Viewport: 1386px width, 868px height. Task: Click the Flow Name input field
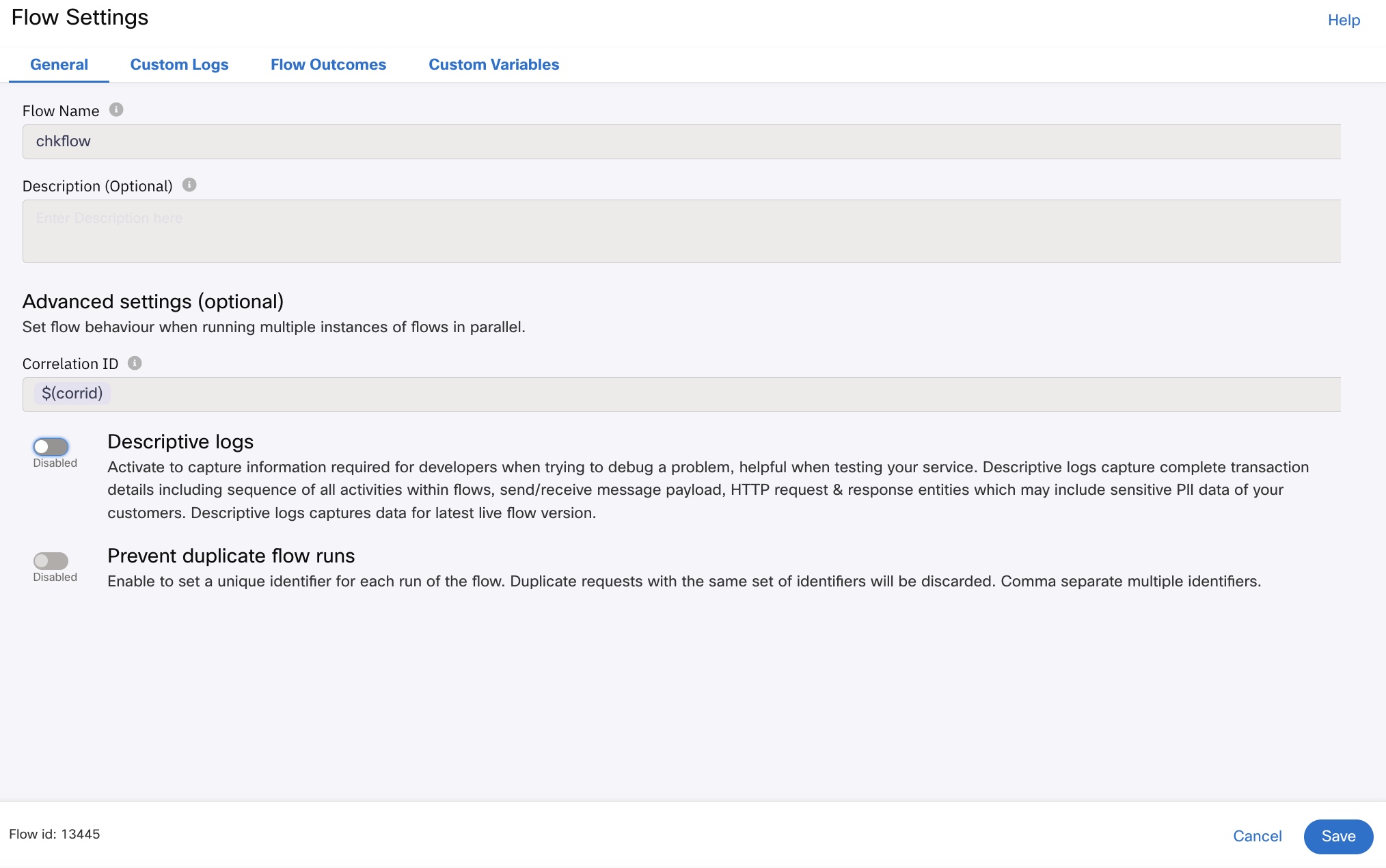tap(681, 141)
